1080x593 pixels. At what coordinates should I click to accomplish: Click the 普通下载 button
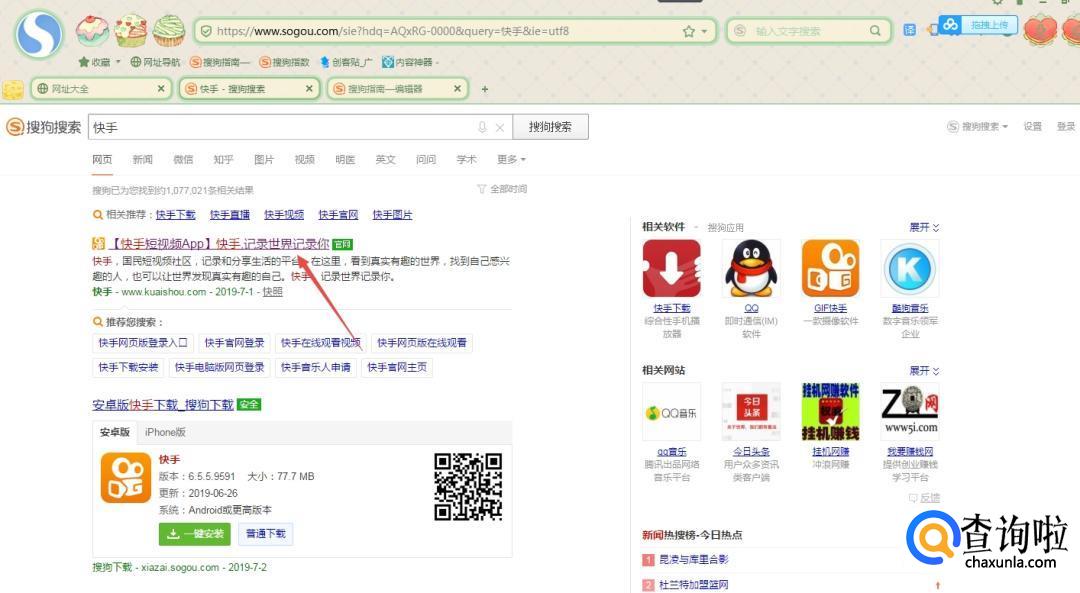[265, 534]
